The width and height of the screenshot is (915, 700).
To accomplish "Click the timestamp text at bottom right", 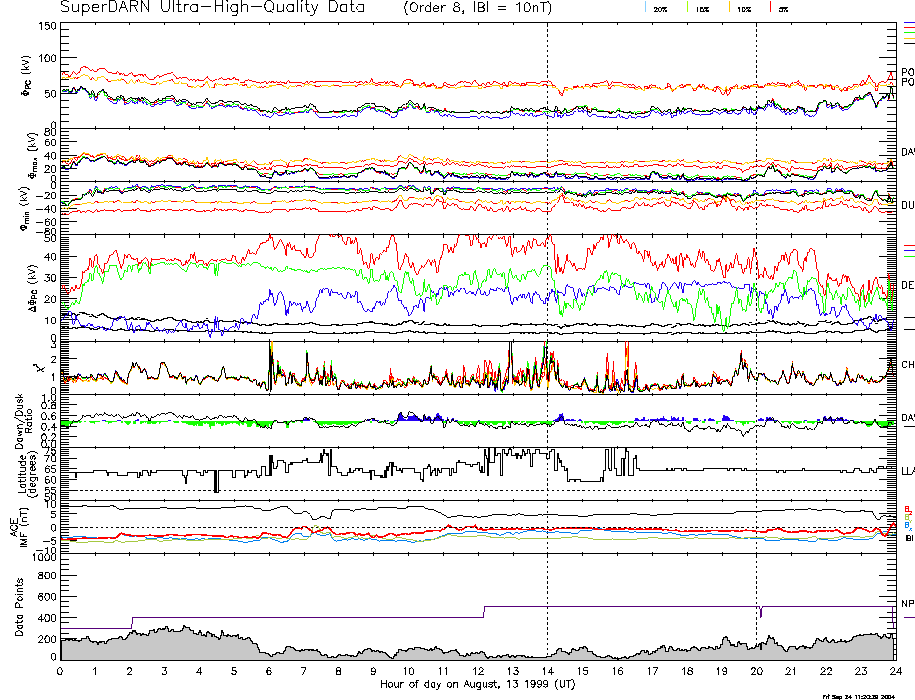I will [x=864, y=695].
